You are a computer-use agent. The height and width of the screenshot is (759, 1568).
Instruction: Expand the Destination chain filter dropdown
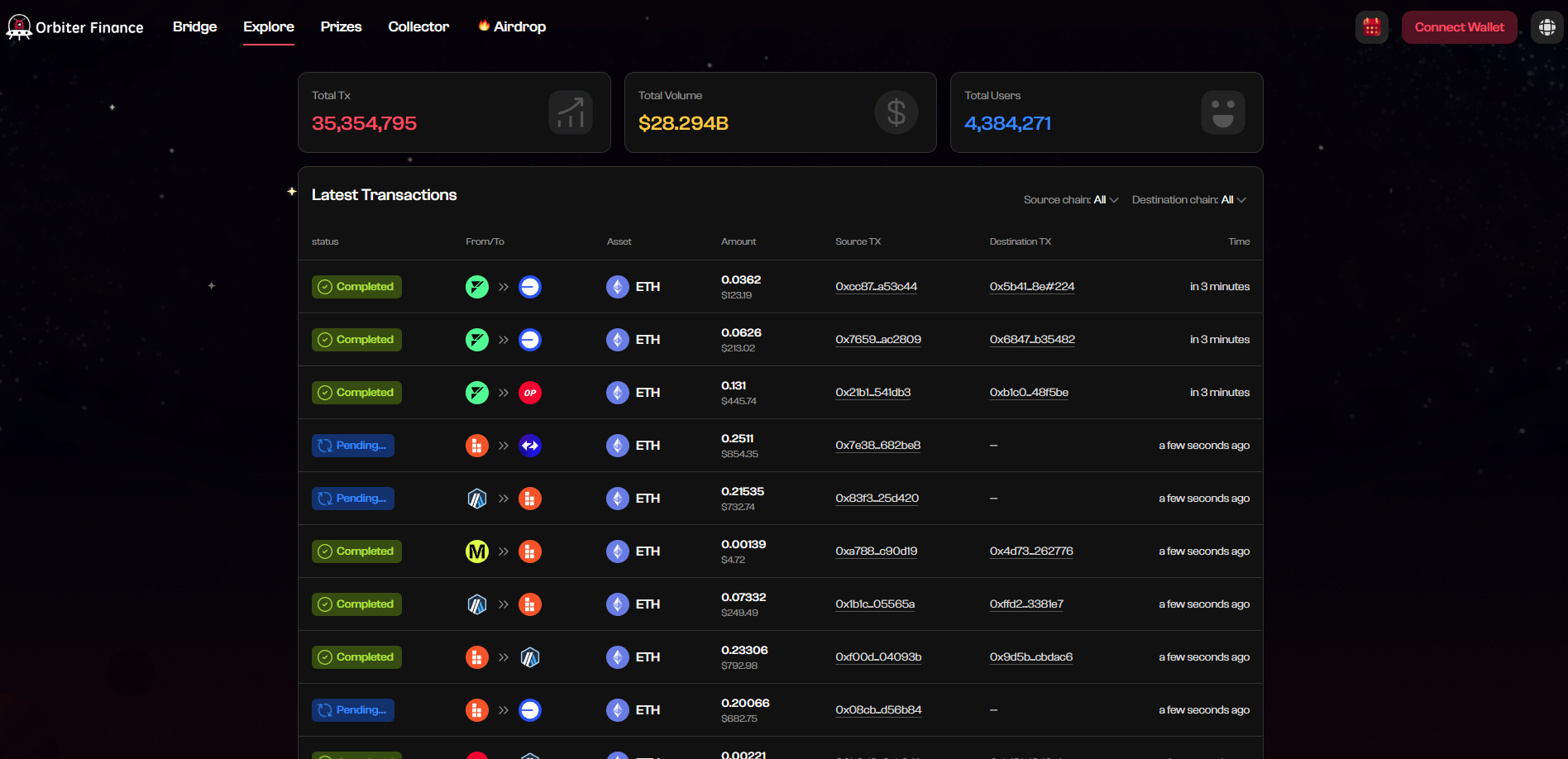point(1189,200)
